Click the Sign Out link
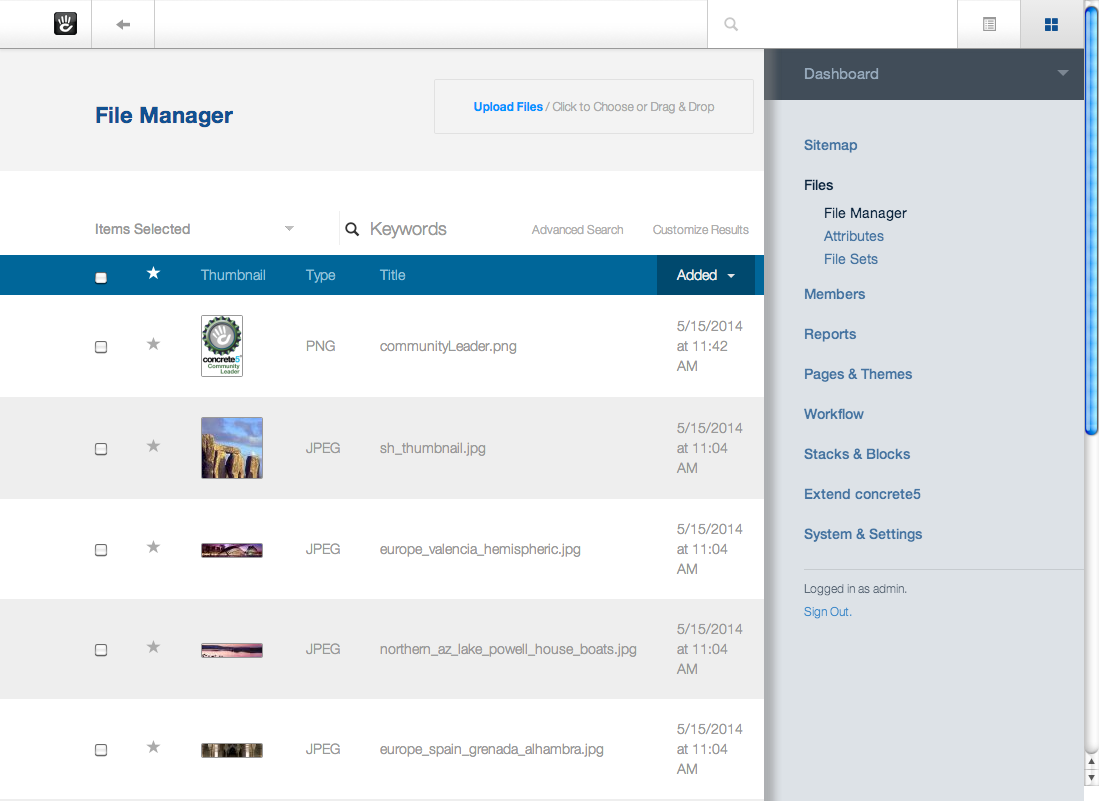This screenshot has width=1099, height=801. click(x=827, y=612)
